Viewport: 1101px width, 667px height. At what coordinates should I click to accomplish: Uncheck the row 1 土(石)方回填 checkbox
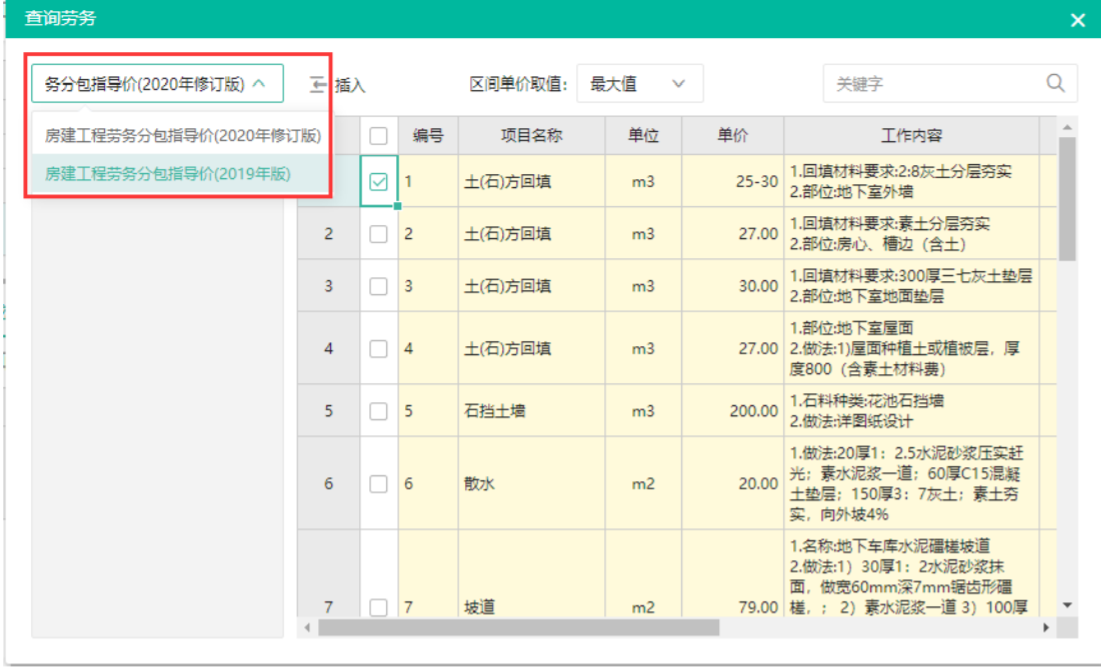[378, 182]
